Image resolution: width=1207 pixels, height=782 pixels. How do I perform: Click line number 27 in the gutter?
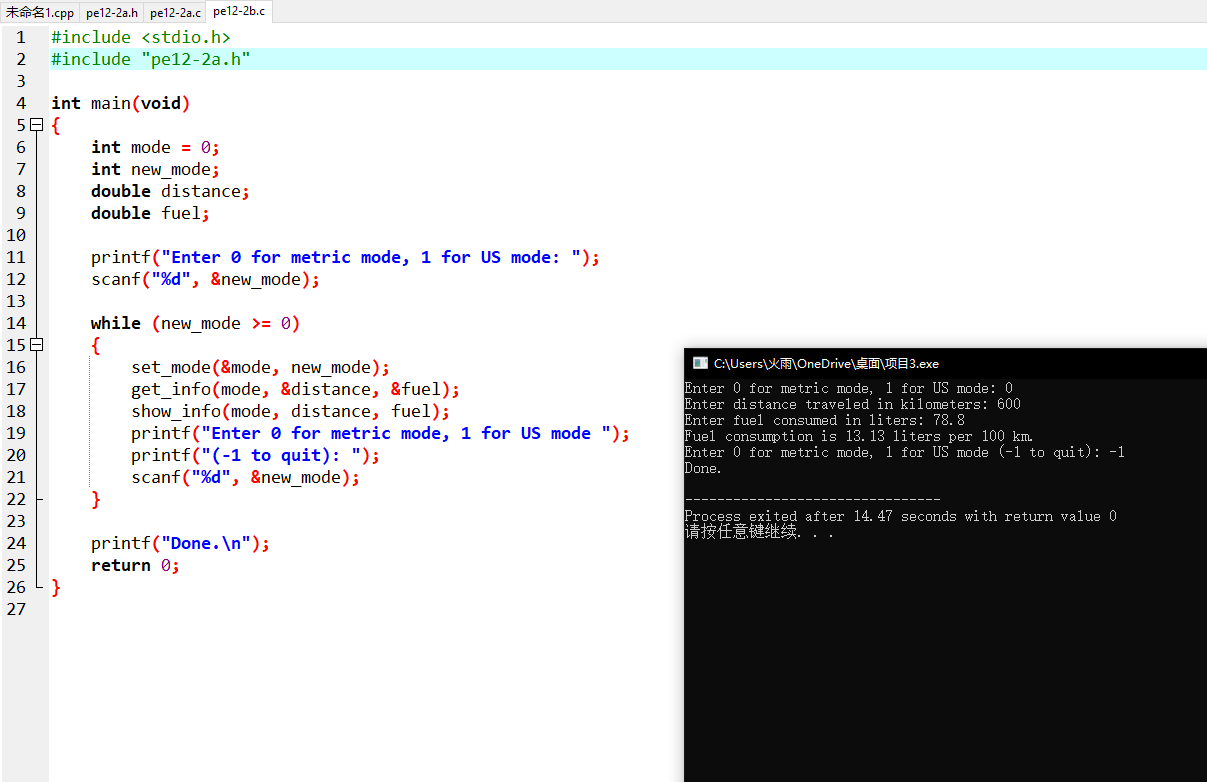point(16,609)
